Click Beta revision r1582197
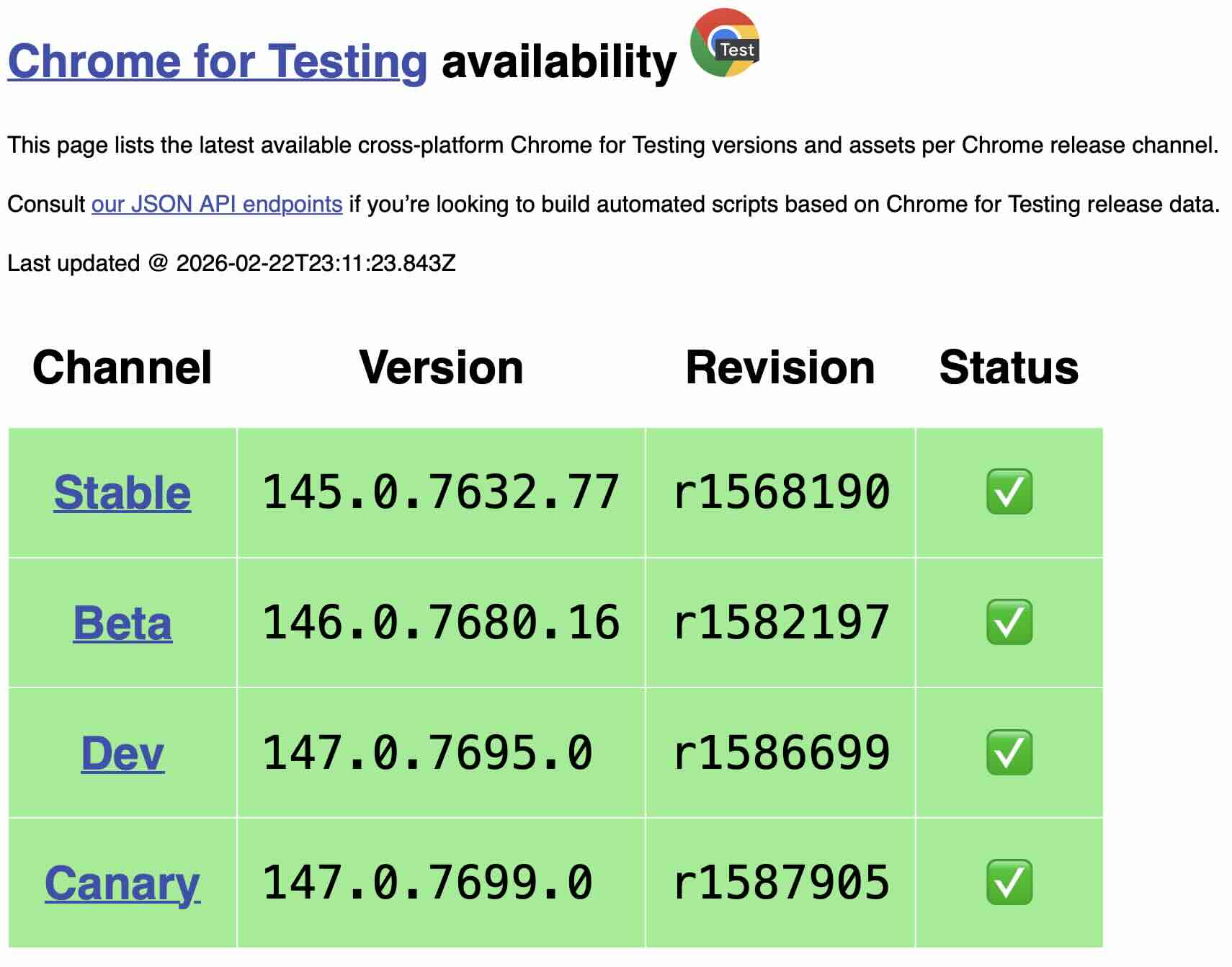This screenshot has height=967, width=1232. point(781,623)
